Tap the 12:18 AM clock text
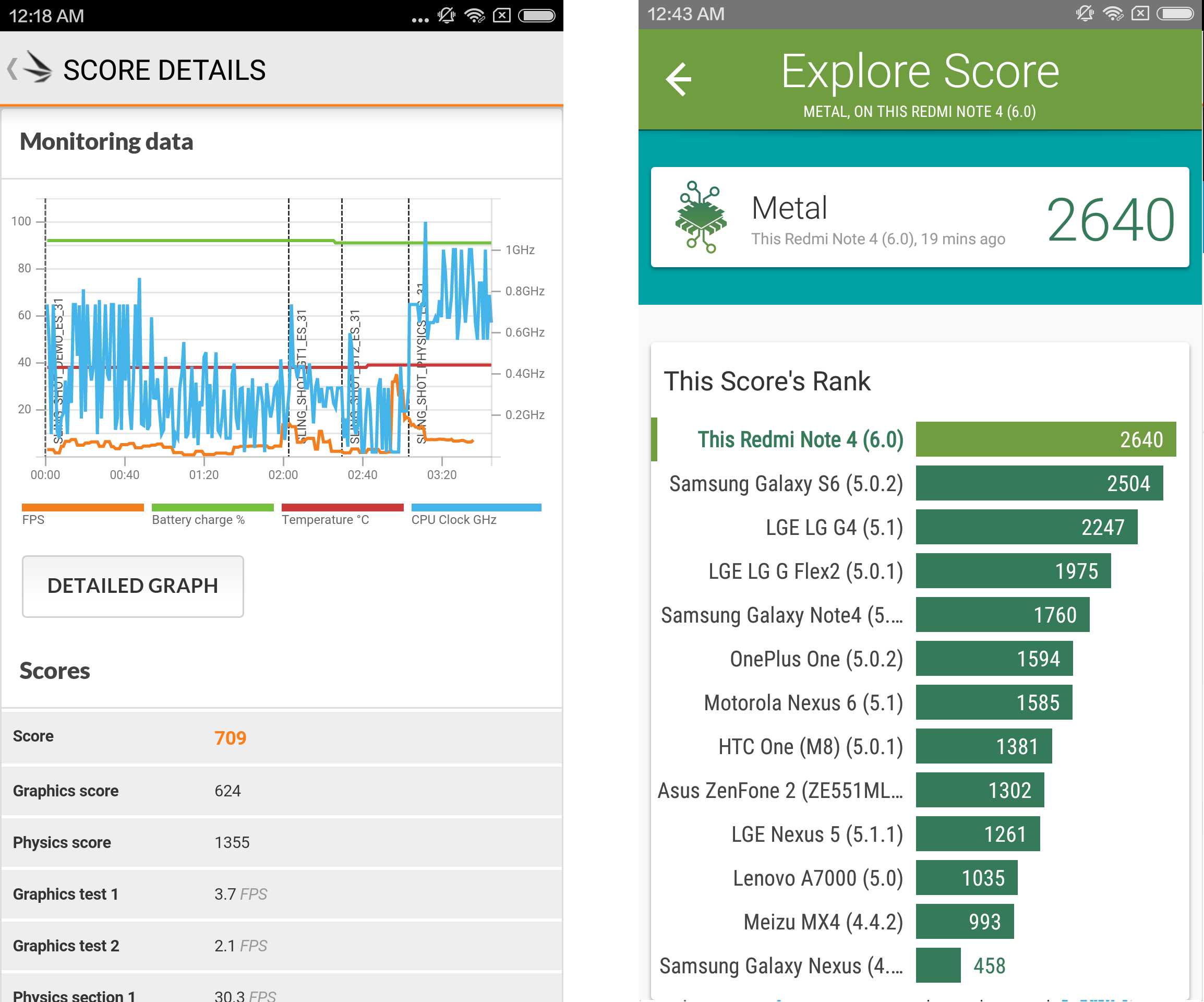The width and height of the screenshot is (1204, 1002). (x=46, y=16)
